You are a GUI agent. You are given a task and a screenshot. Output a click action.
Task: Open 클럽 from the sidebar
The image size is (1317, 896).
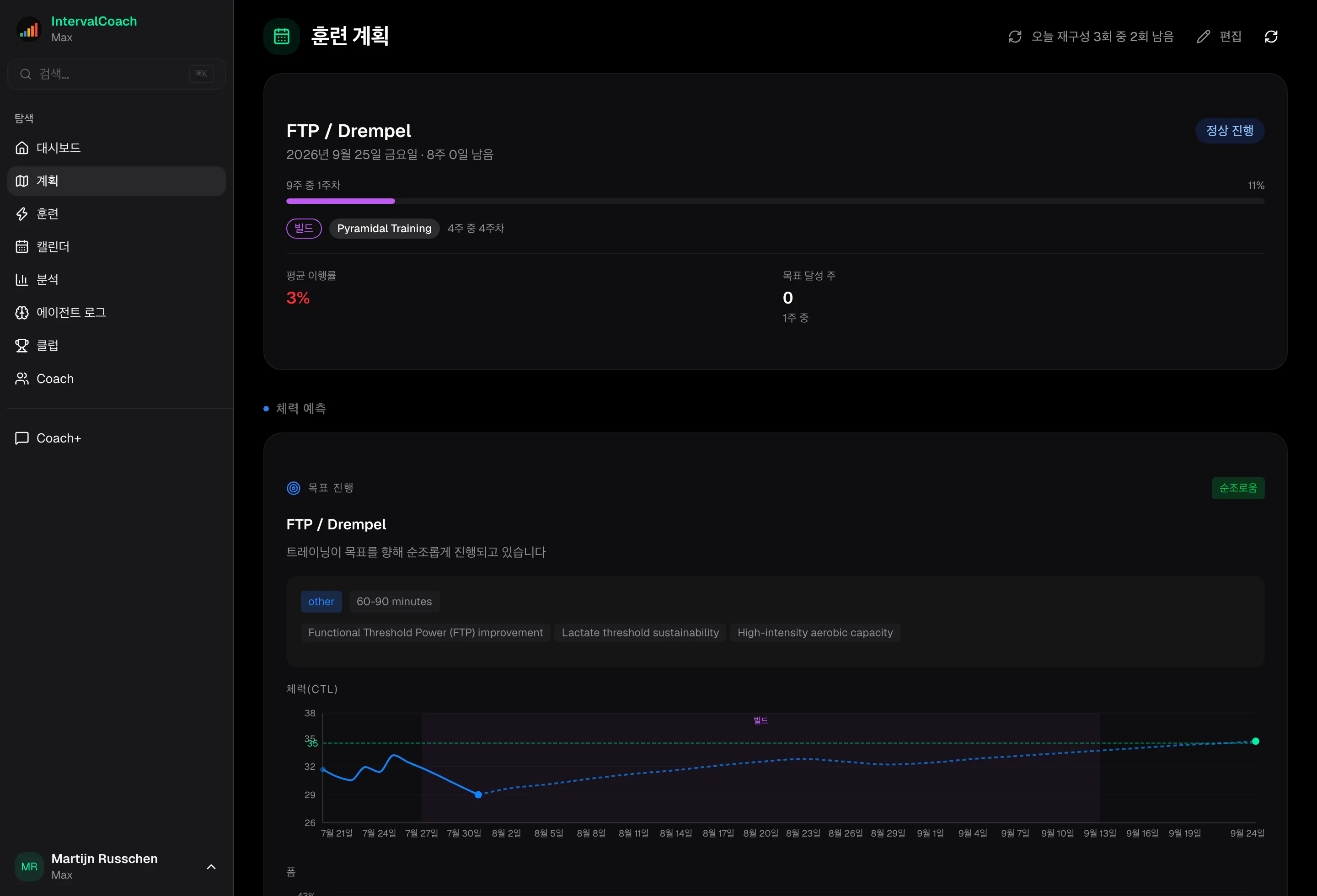[x=117, y=346]
